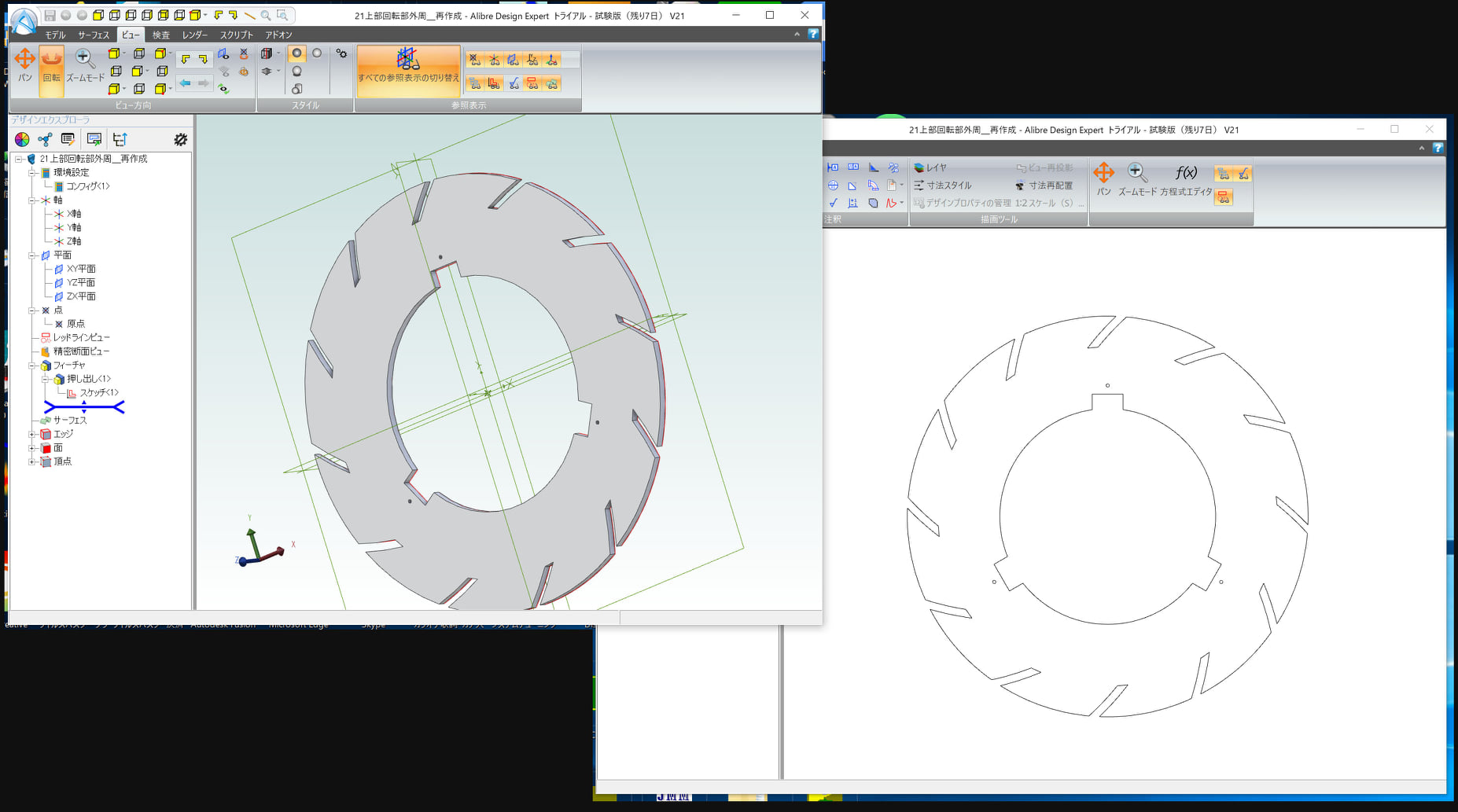Screen dimensions: 1458x812
Task: Click Dimension Style (寸法スタイル) in drawing window
Action: tap(943, 186)
